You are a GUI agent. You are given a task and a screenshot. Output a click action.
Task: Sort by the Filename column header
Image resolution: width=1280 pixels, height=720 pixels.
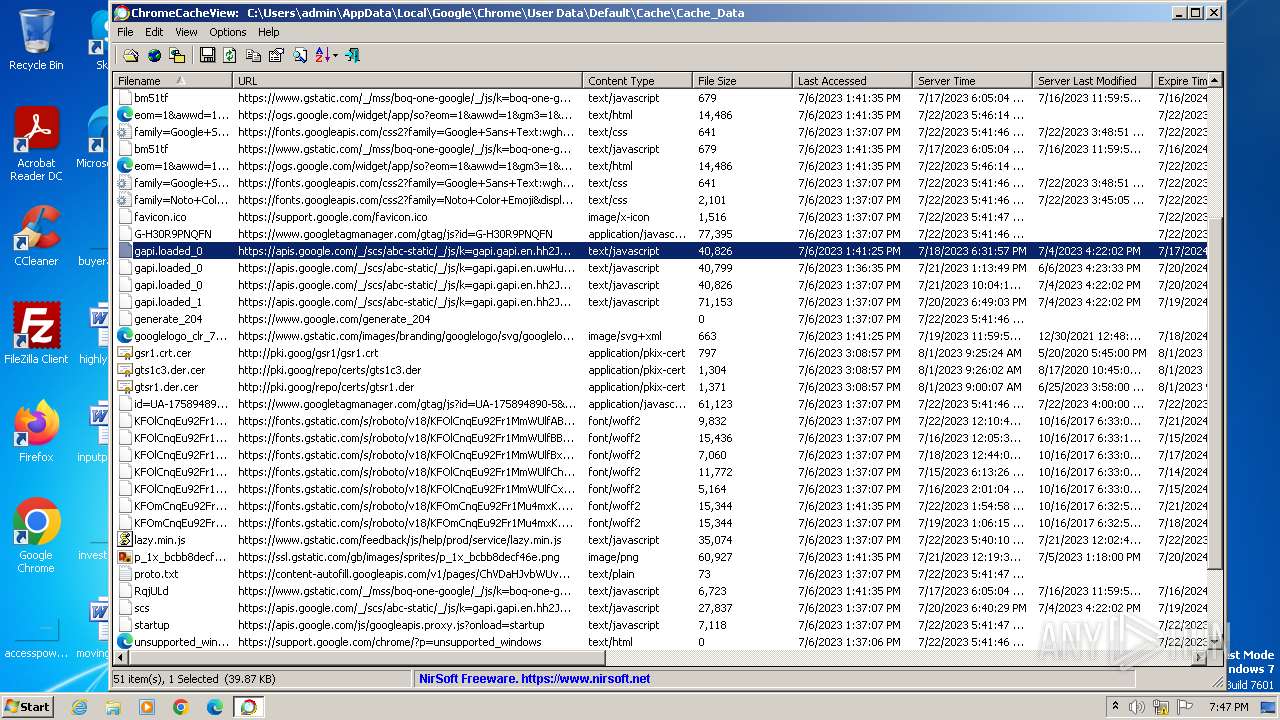(x=173, y=81)
